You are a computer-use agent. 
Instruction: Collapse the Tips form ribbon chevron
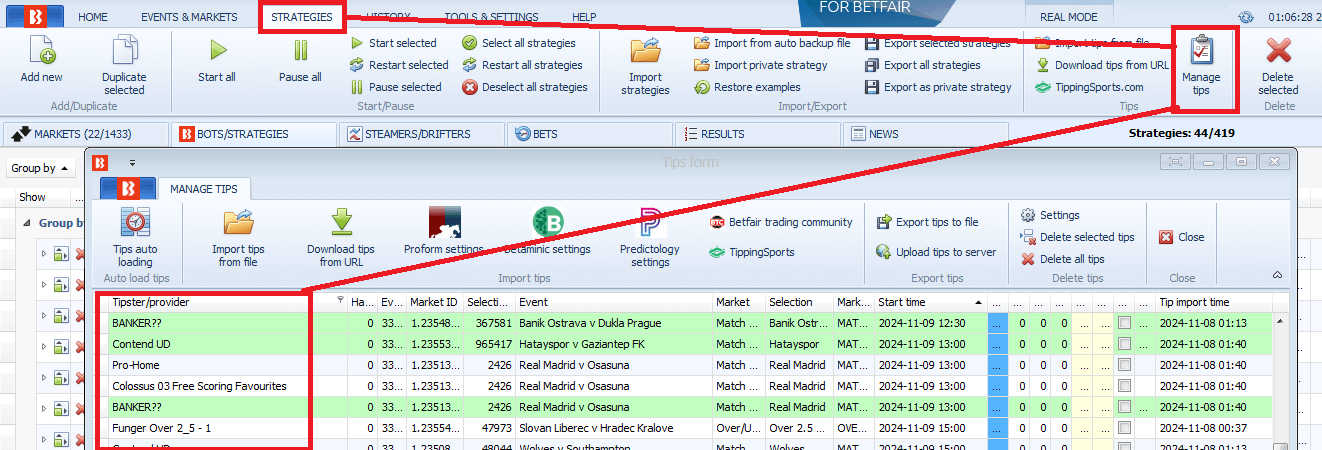[1277, 274]
